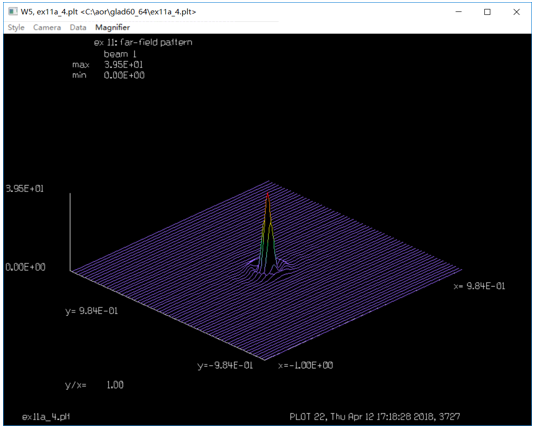Click the application icon in title bar
The width and height of the screenshot is (535, 429).
click(13, 12)
